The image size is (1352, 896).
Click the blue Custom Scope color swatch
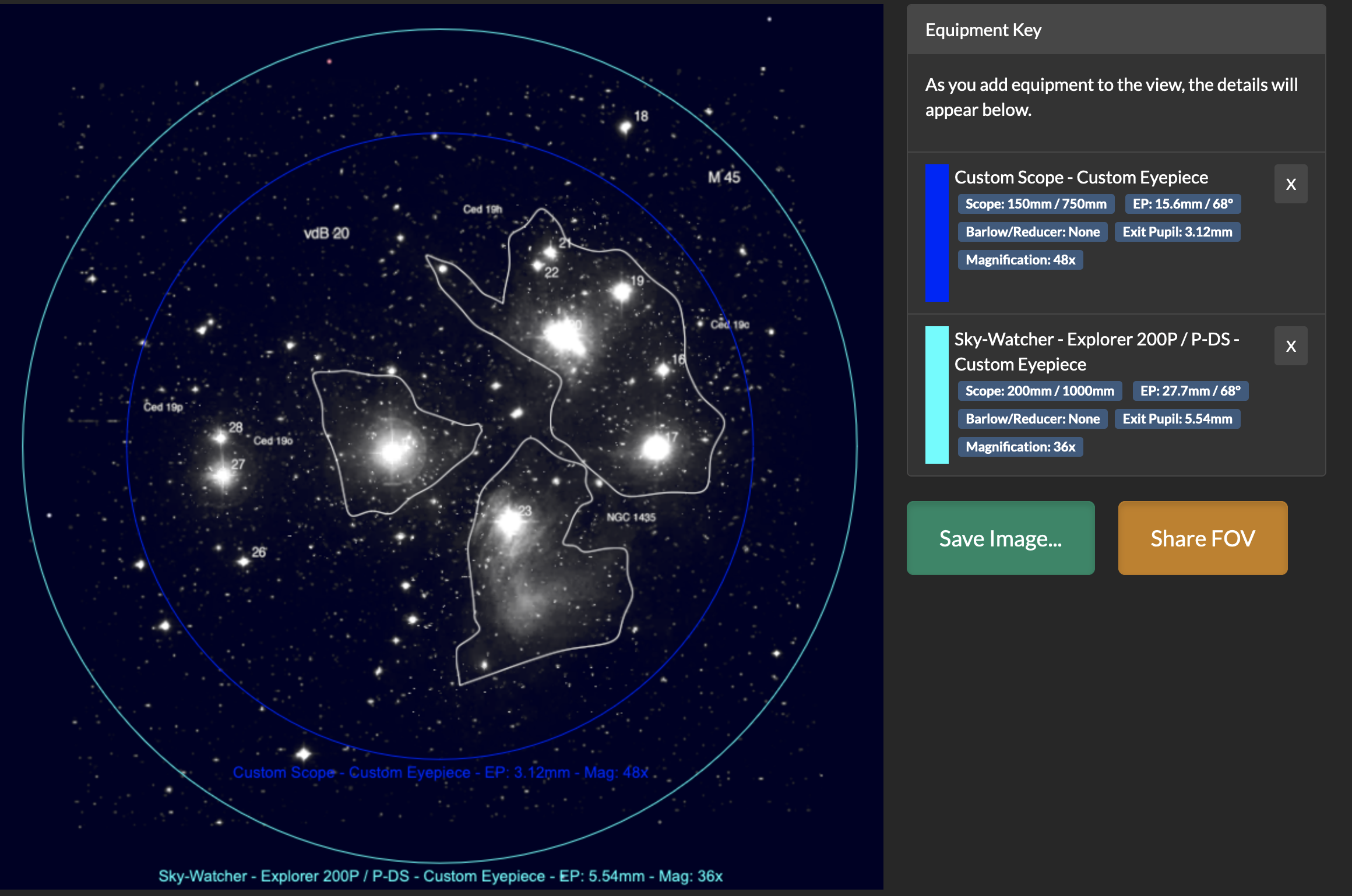[x=936, y=232]
